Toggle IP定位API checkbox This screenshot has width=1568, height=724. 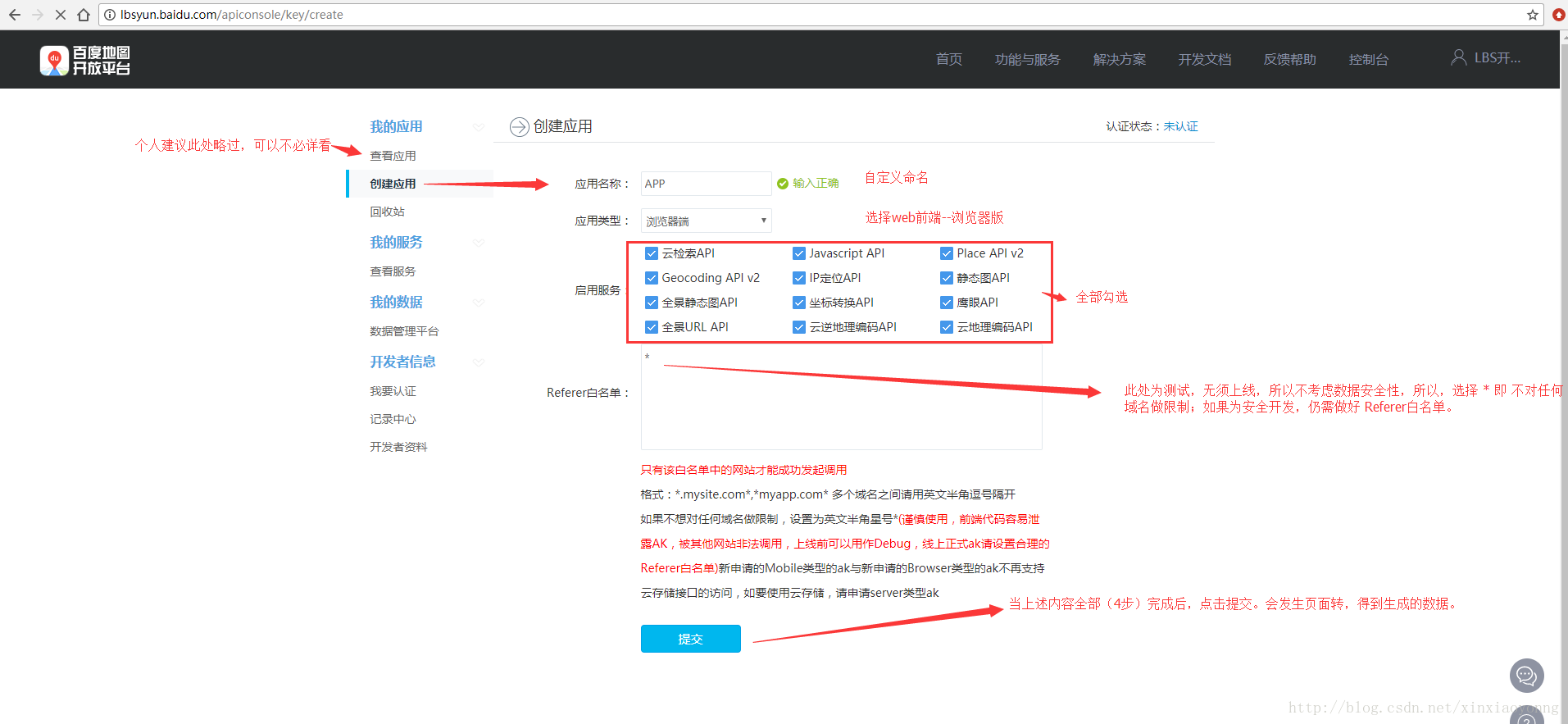pos(799,278)
